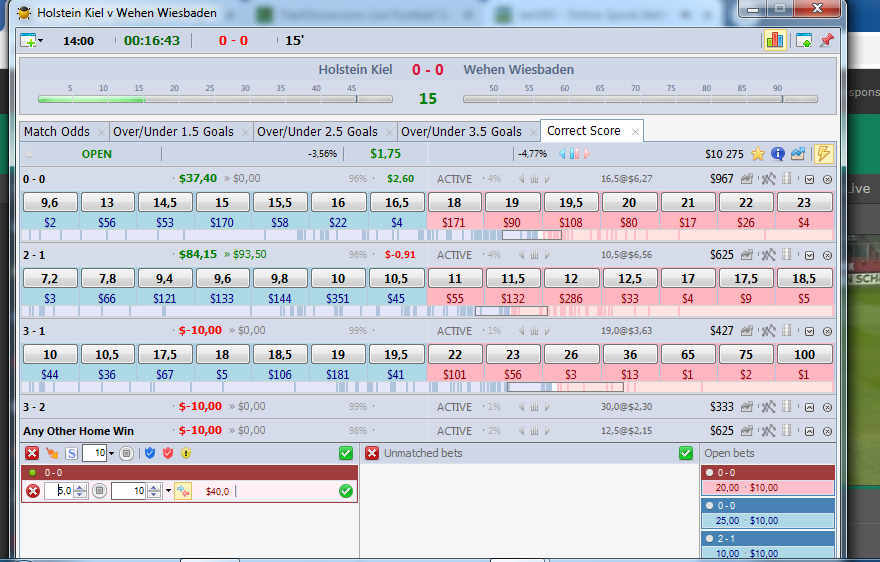Image resolution: width=880 pixels, height=562 pixels.
Task: Select the Correct Score tab
Action: click(x=584, y=131)
